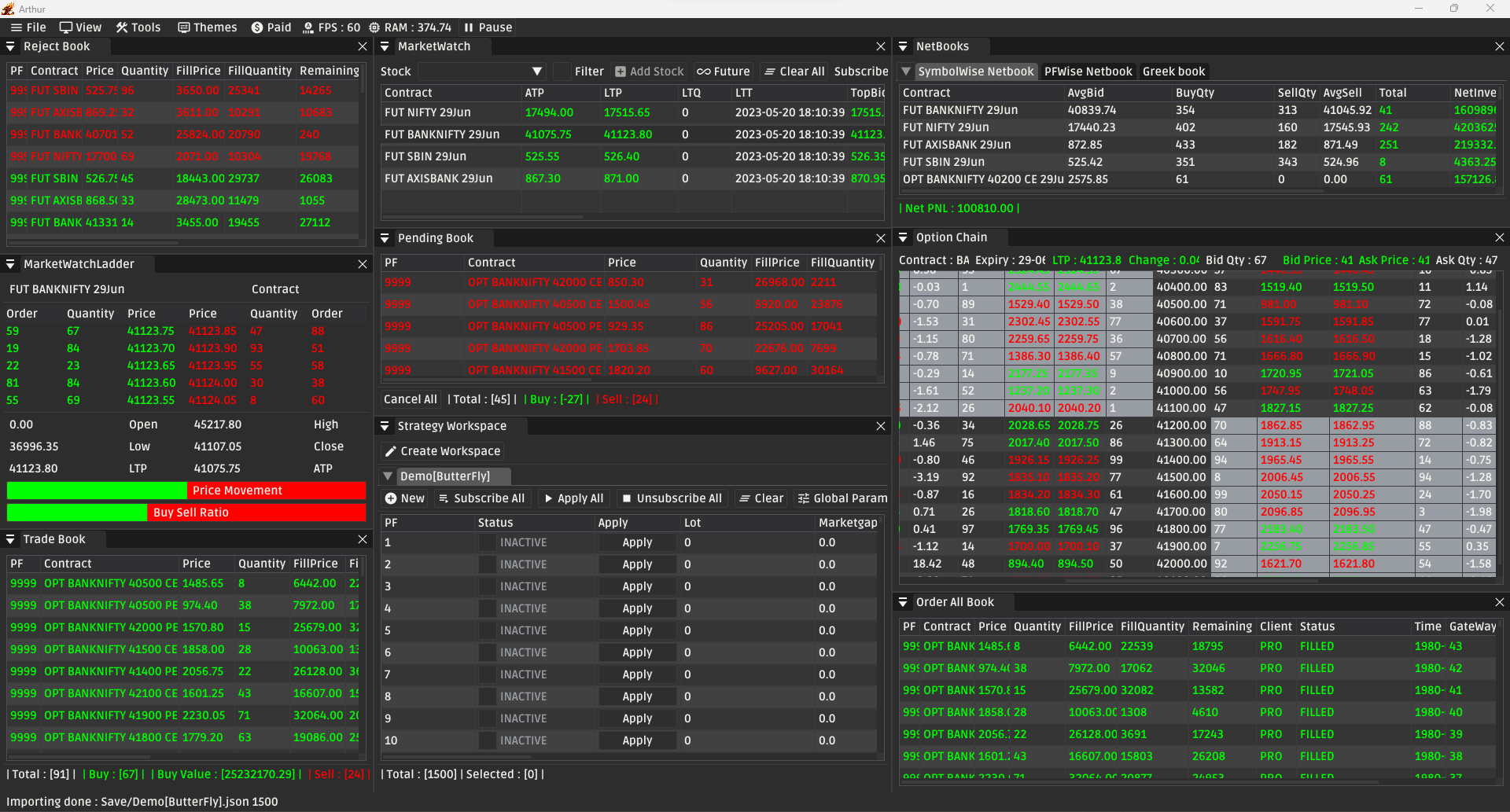Click the Paid status item
Image resolution: width=1510 pixels, height=812 pixels.
tap(271, 28)
